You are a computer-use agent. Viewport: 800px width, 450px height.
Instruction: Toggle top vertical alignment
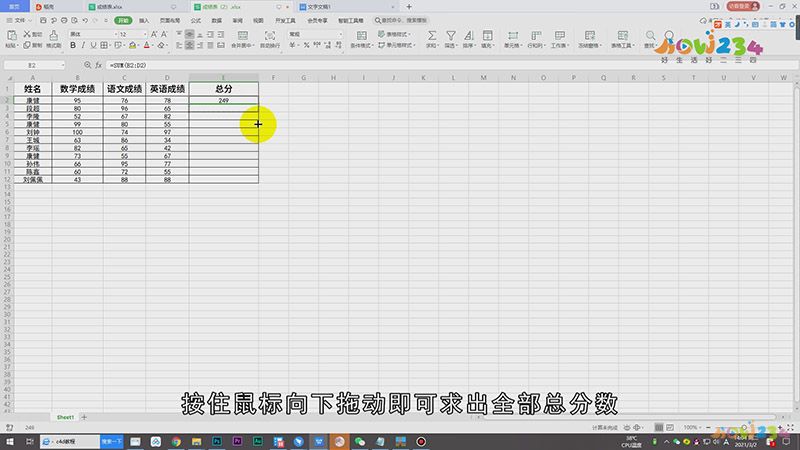point(179,34)
